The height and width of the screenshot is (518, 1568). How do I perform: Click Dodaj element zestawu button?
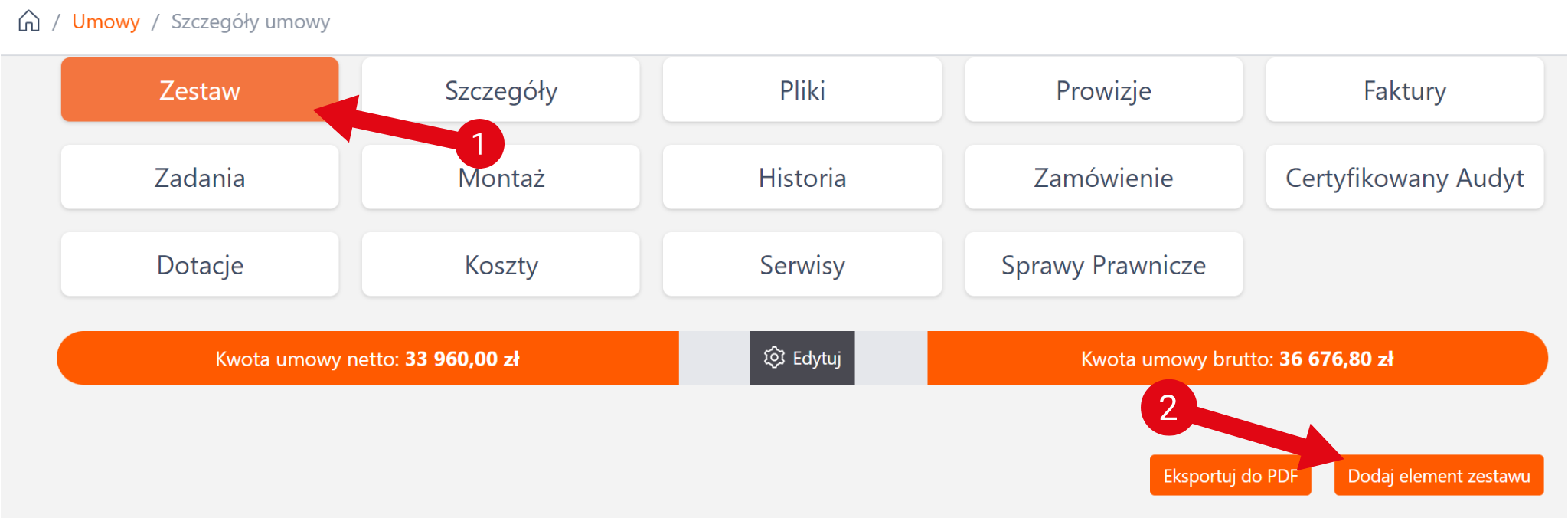[1439, 476]
